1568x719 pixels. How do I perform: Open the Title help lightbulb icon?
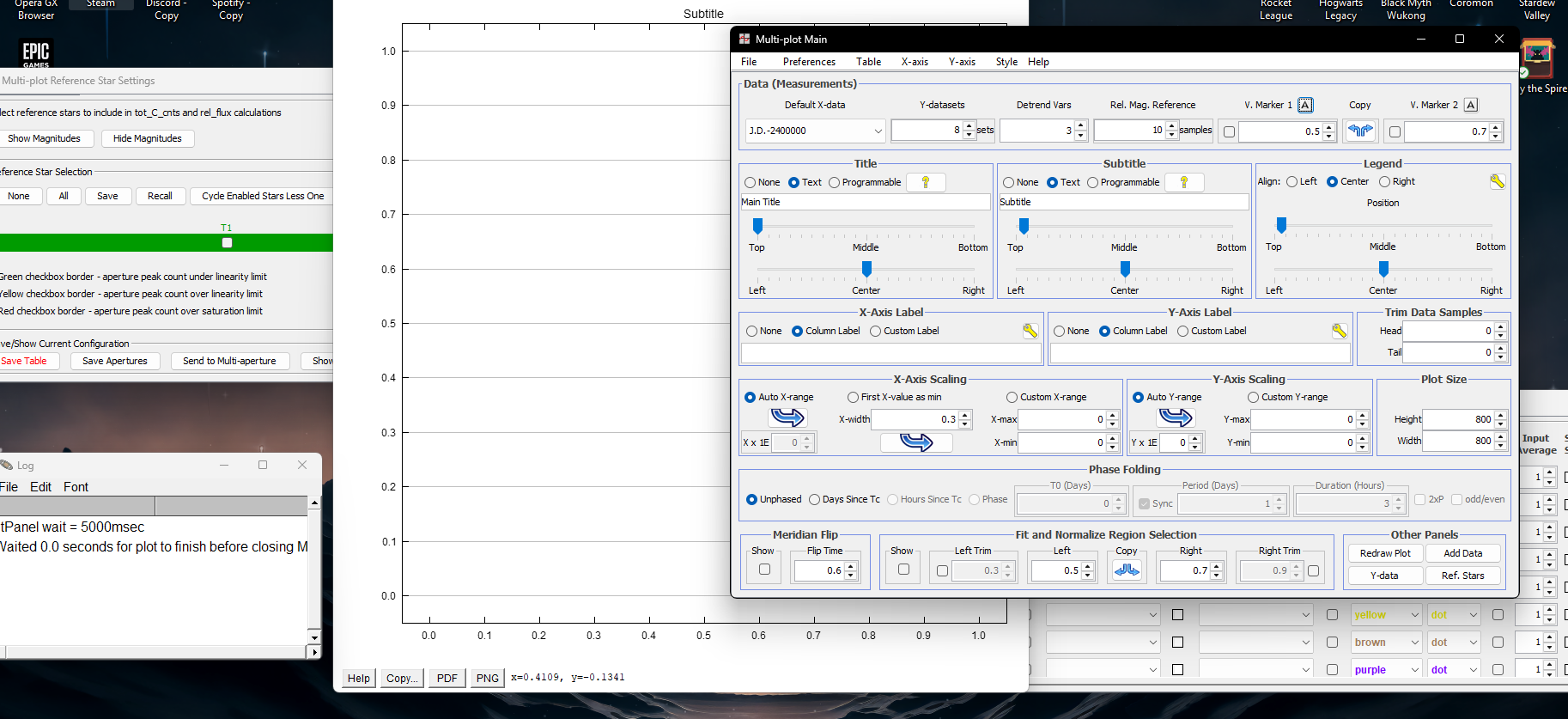[926, 182]
